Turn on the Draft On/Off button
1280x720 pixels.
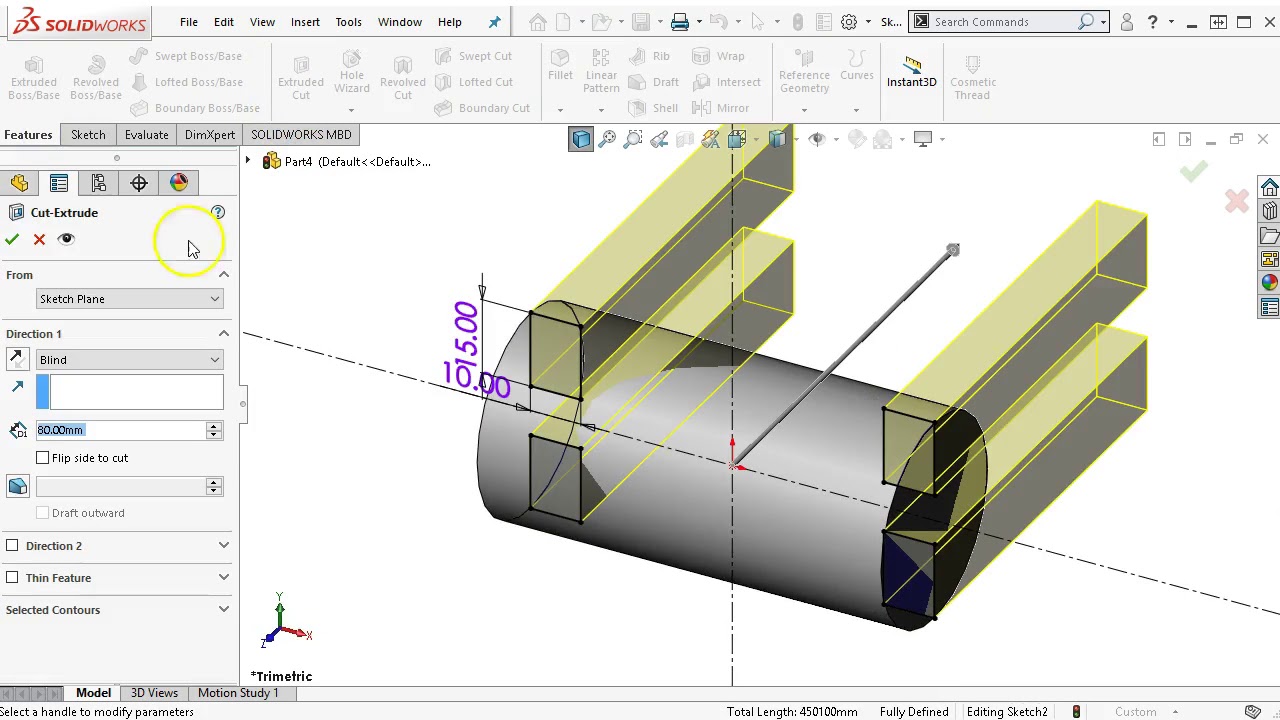click(x=17, y=487)
